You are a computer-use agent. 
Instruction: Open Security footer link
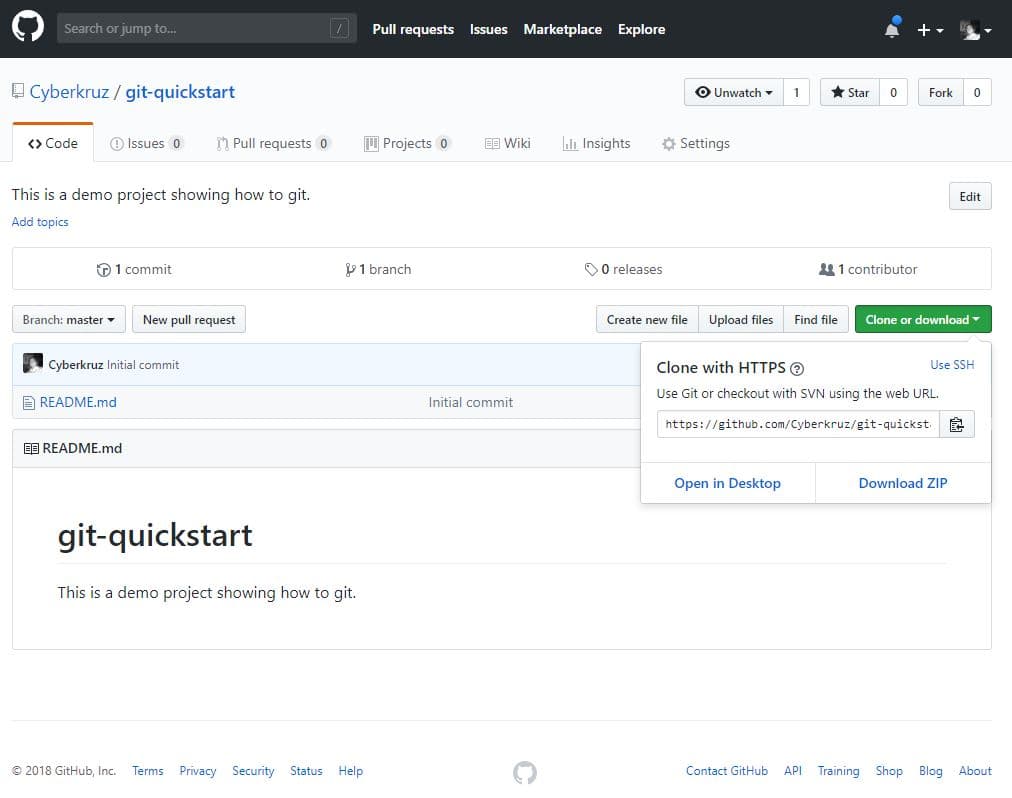point(253,770)
